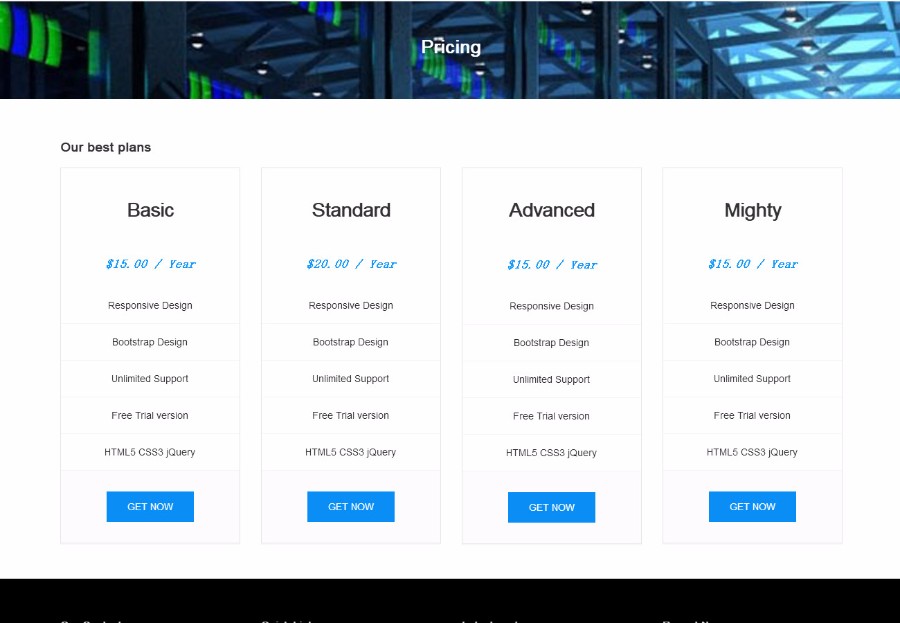
Task: Click Responsive Design in the Standard plan
Action: pos(351,305)
